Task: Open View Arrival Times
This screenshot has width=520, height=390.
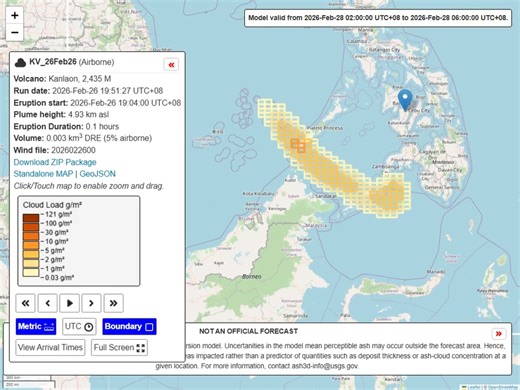Action: pos(50,347)
